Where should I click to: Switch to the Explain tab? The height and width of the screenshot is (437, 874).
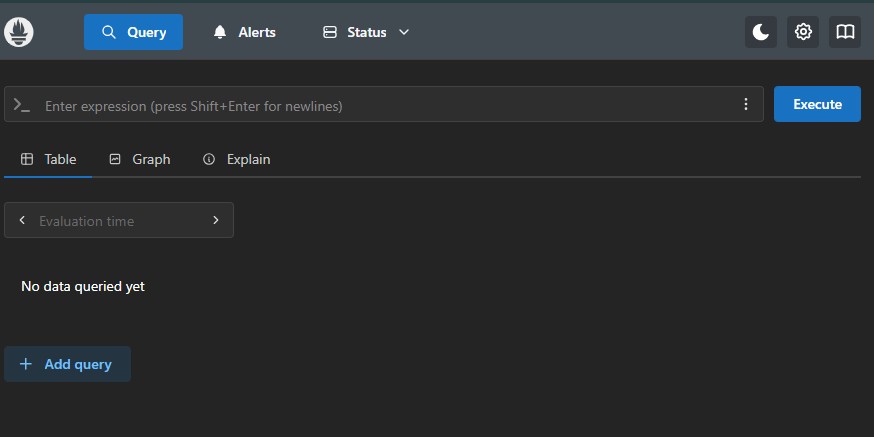point(237,159)
